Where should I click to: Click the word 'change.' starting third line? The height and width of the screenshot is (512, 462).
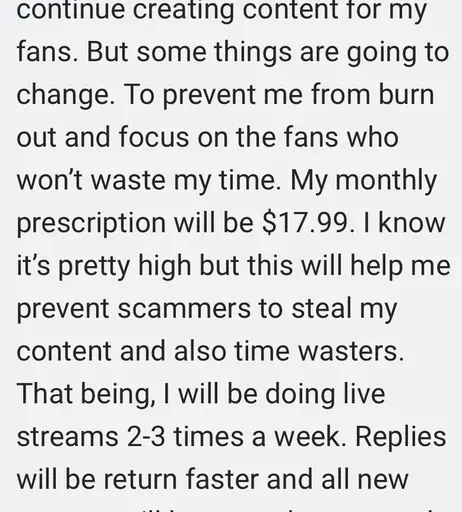[66, 97]
